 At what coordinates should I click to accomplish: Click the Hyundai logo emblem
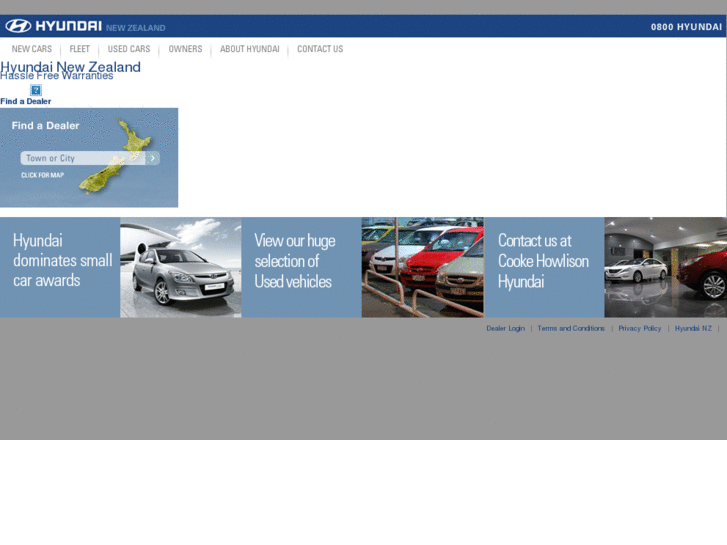pos(18,26)
